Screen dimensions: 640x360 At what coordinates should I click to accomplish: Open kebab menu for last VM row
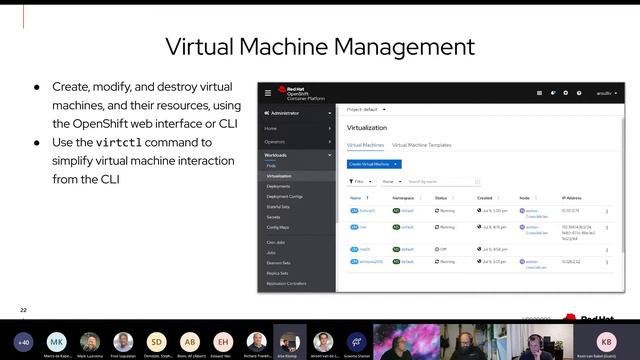(607, 262)
